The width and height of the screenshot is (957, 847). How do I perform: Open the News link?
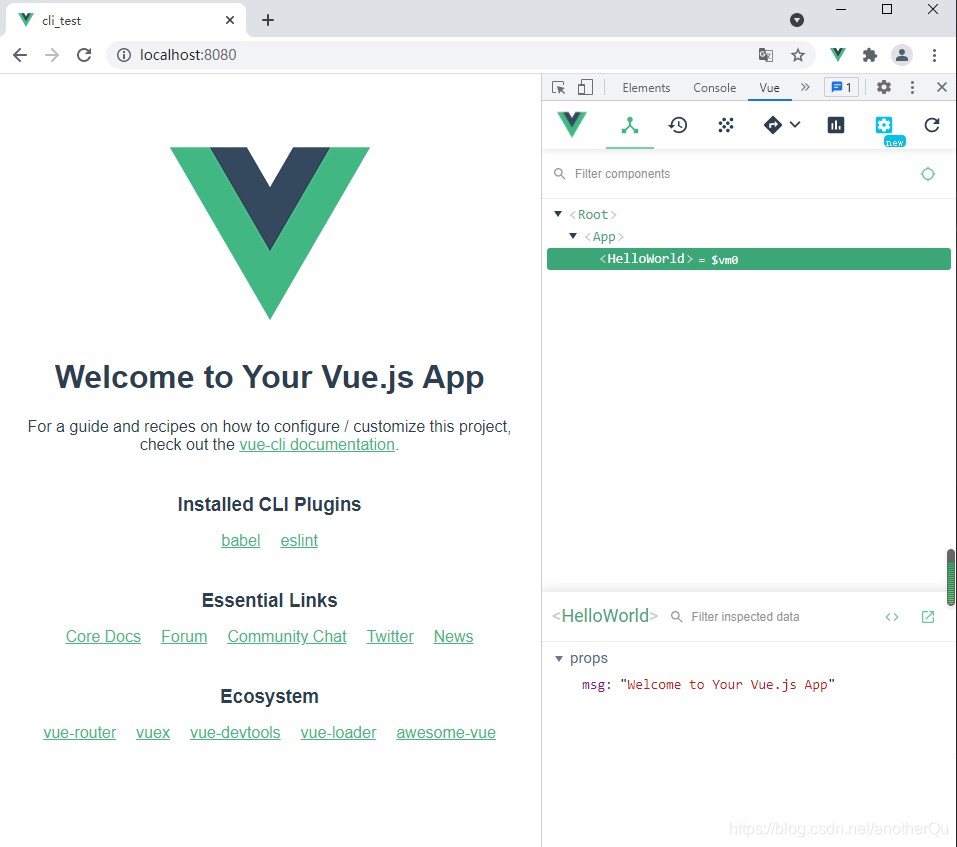(453, 636)
